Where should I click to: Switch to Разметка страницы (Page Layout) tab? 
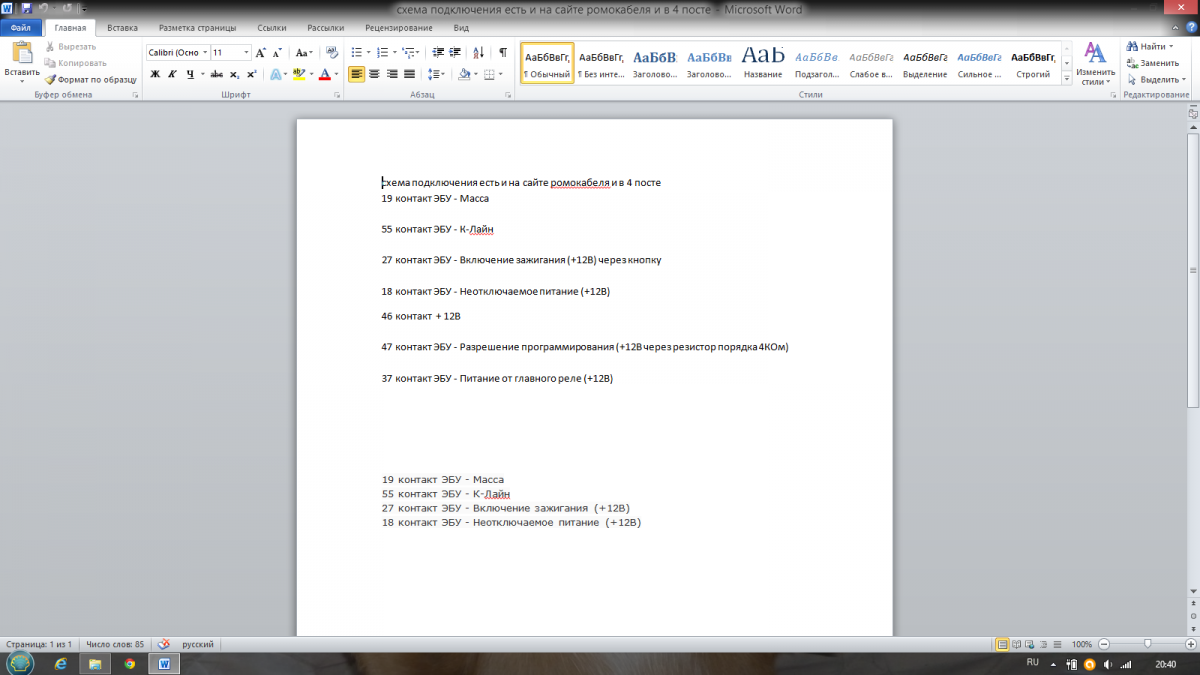196,28
